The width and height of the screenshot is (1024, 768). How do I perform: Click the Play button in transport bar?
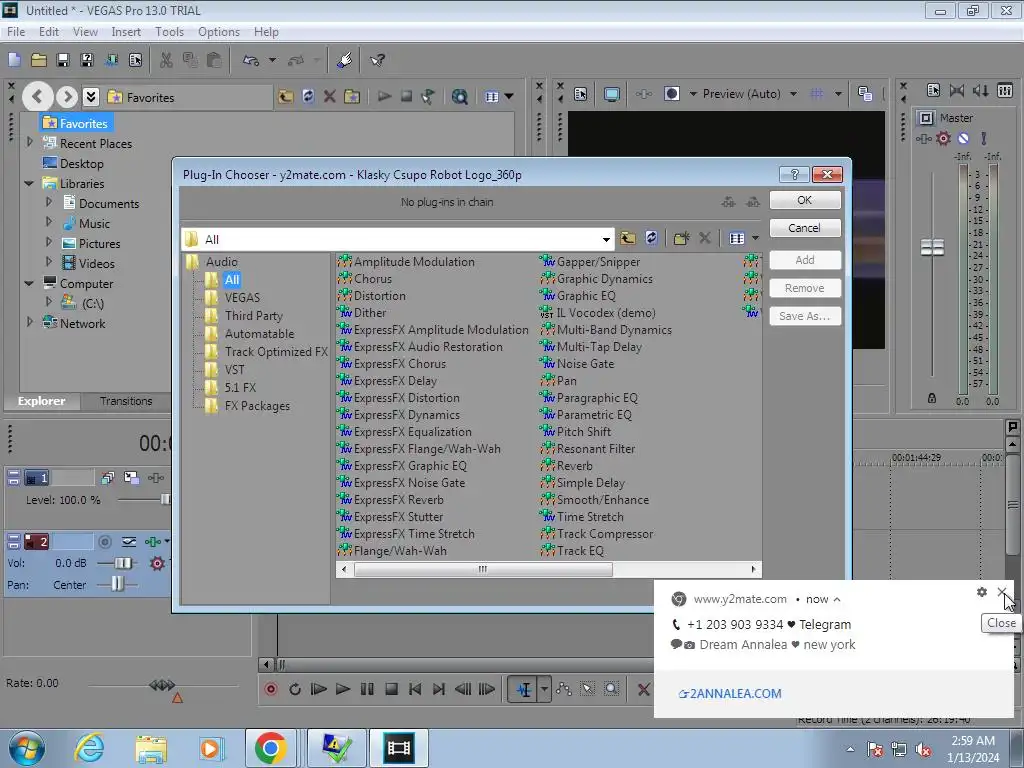coord(342,689)
